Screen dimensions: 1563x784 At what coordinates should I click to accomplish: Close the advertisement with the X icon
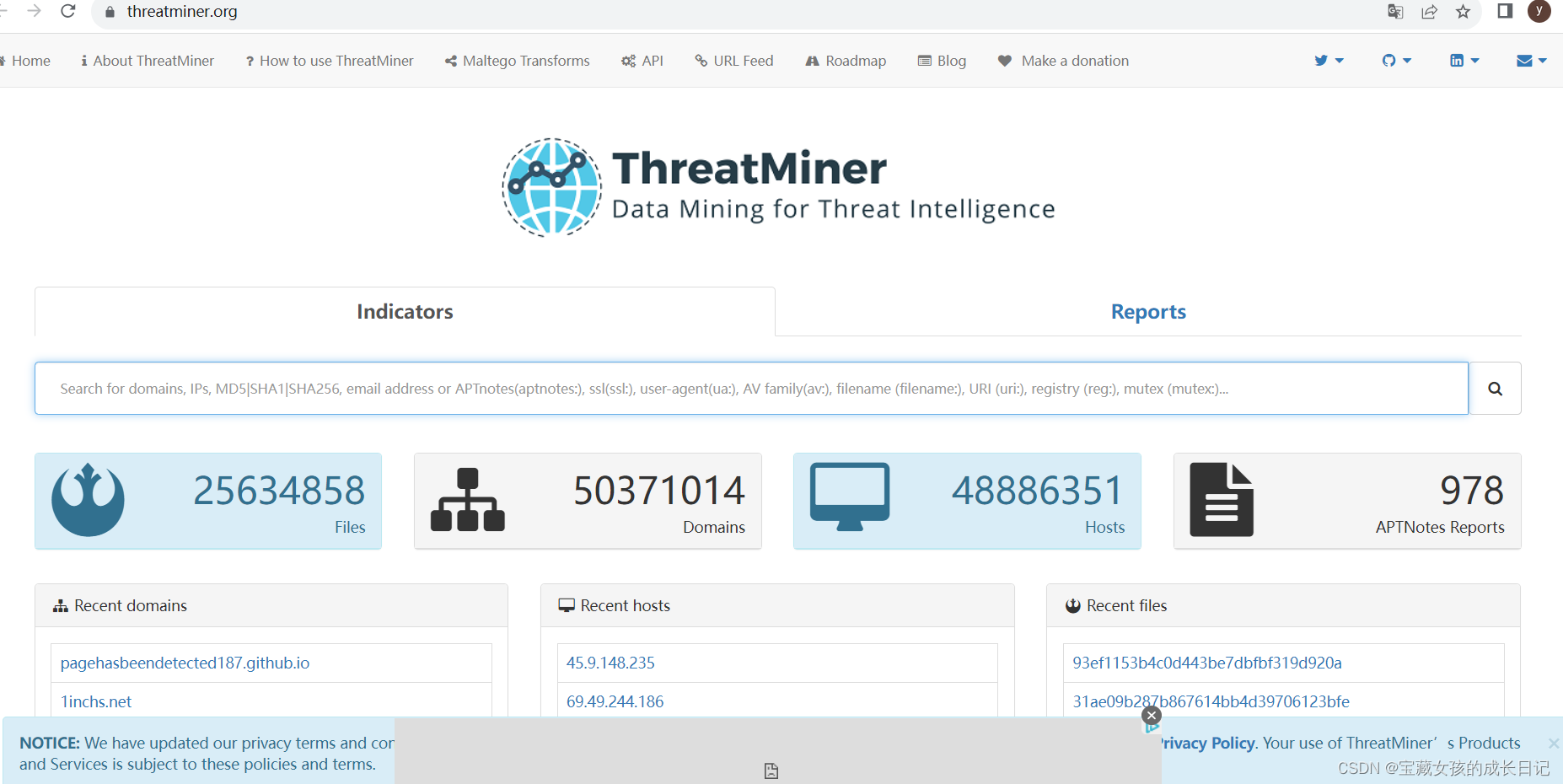click(x=1152, y=716)
